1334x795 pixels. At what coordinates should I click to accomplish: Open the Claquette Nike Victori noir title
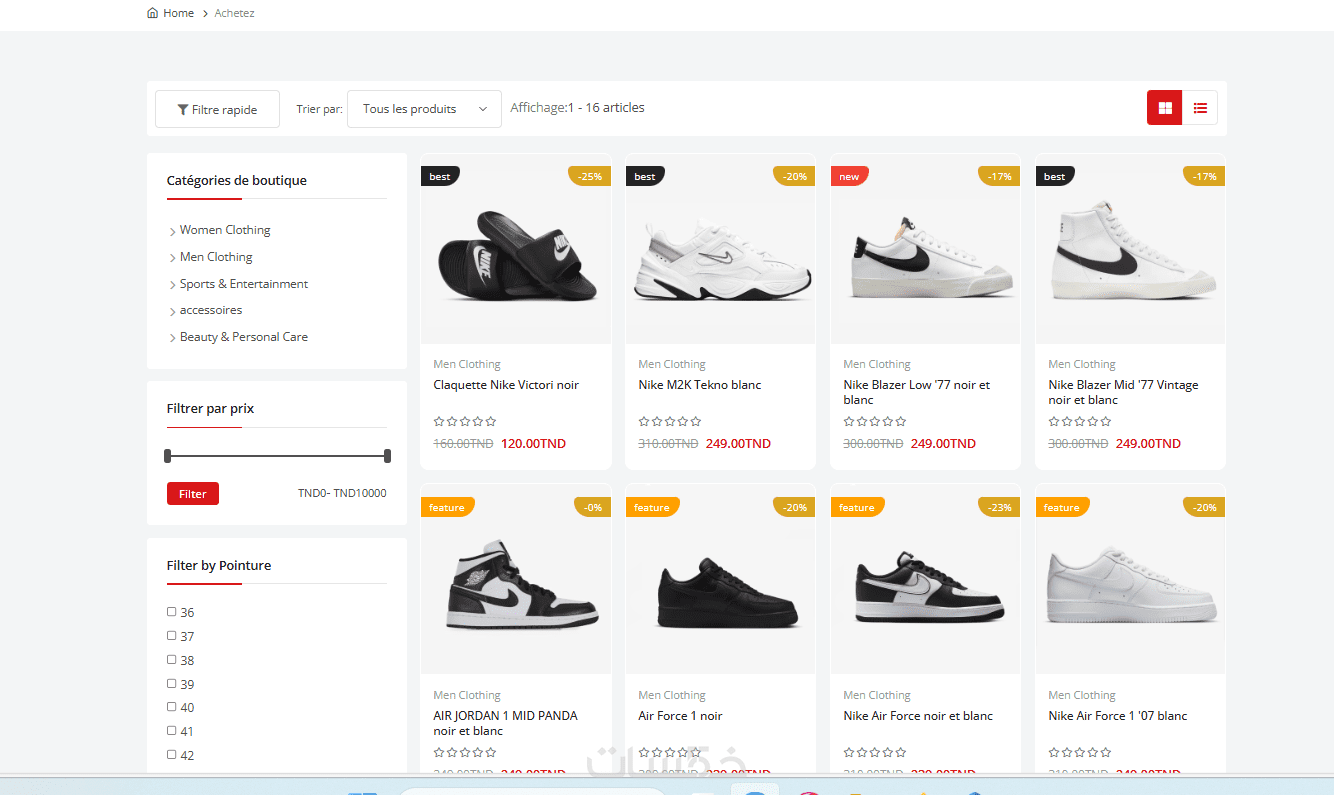[506, 385]
